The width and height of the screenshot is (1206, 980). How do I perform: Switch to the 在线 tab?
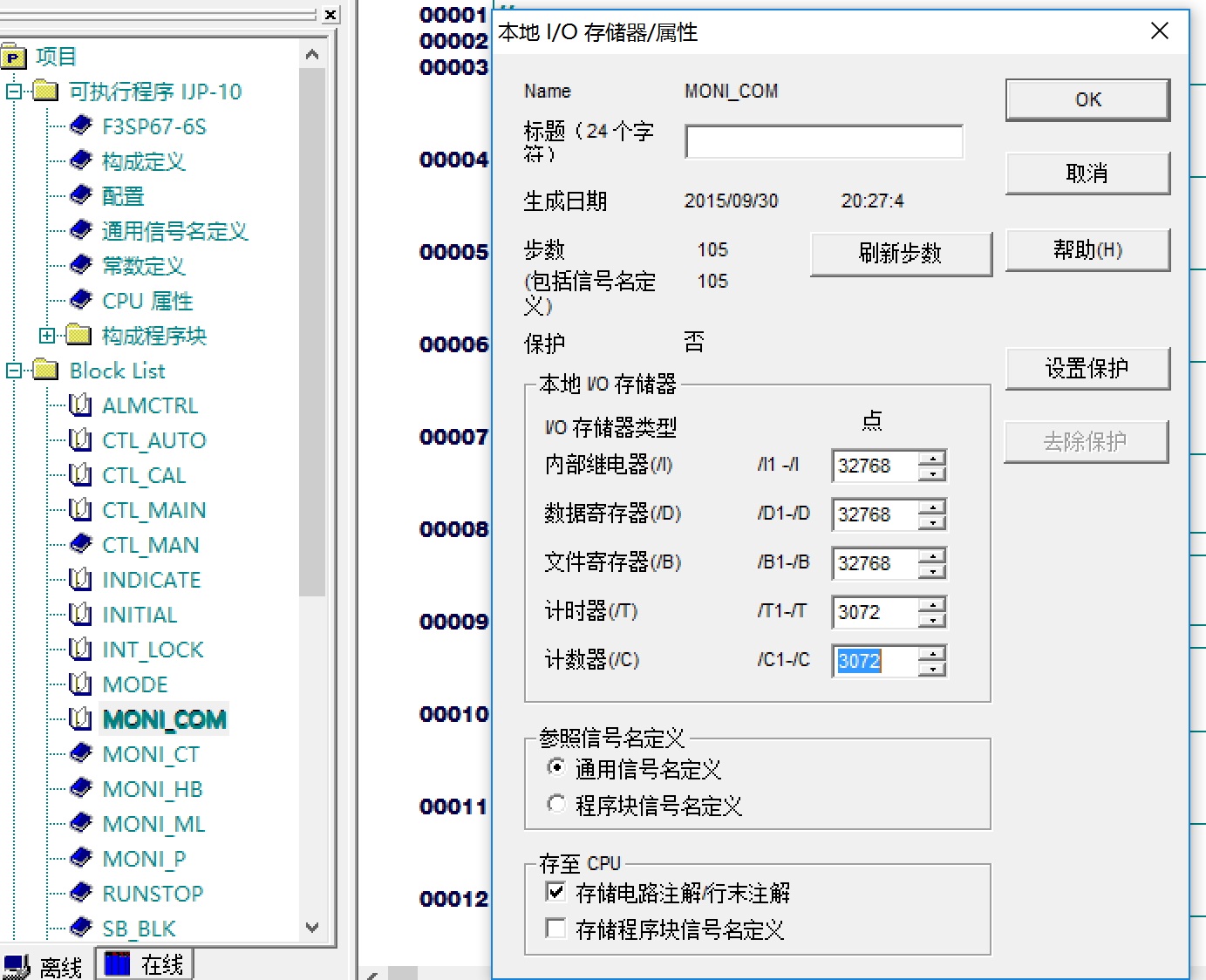point(145,964)
